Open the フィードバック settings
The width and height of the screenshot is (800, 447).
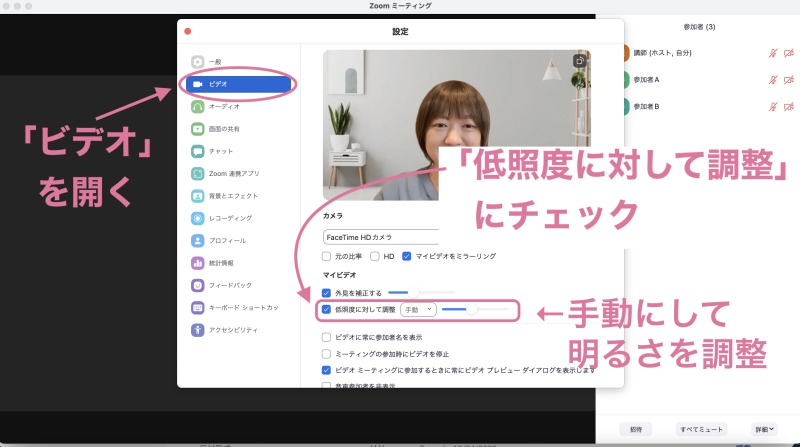pos(221,285)
